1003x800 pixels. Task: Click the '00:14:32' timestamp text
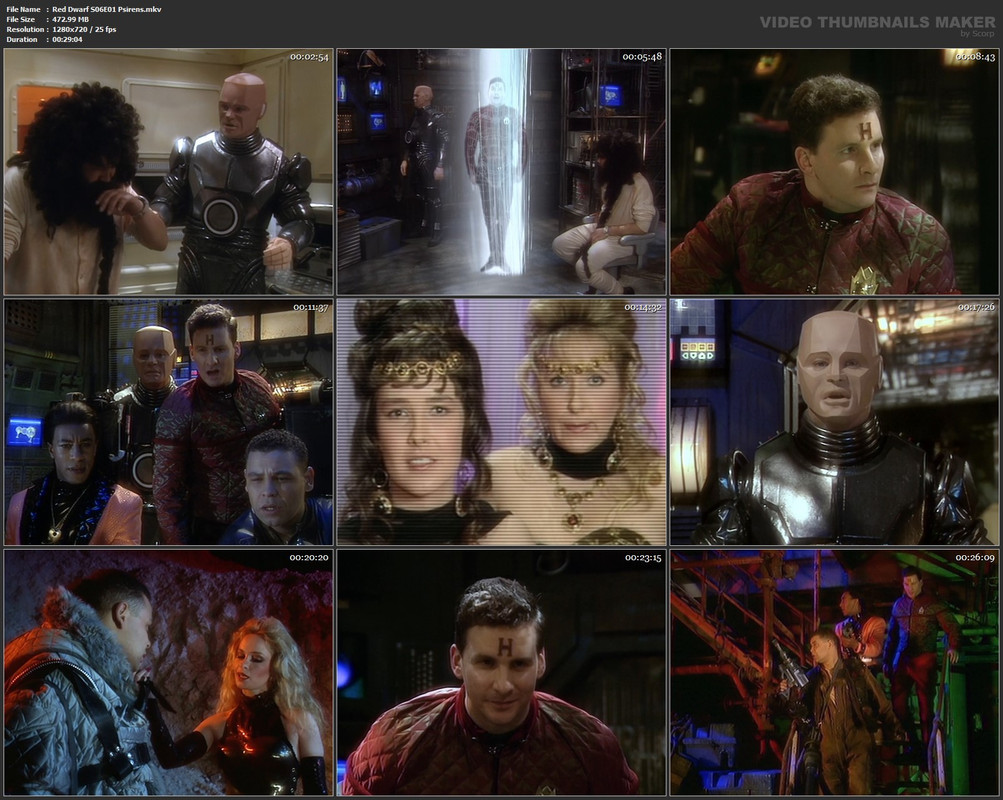pyautogui.click(x=643, y=308)
